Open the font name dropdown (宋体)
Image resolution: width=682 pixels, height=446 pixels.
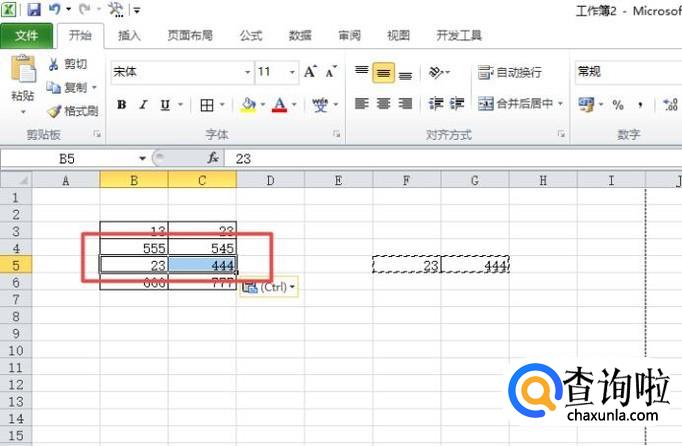pos(247,72)
